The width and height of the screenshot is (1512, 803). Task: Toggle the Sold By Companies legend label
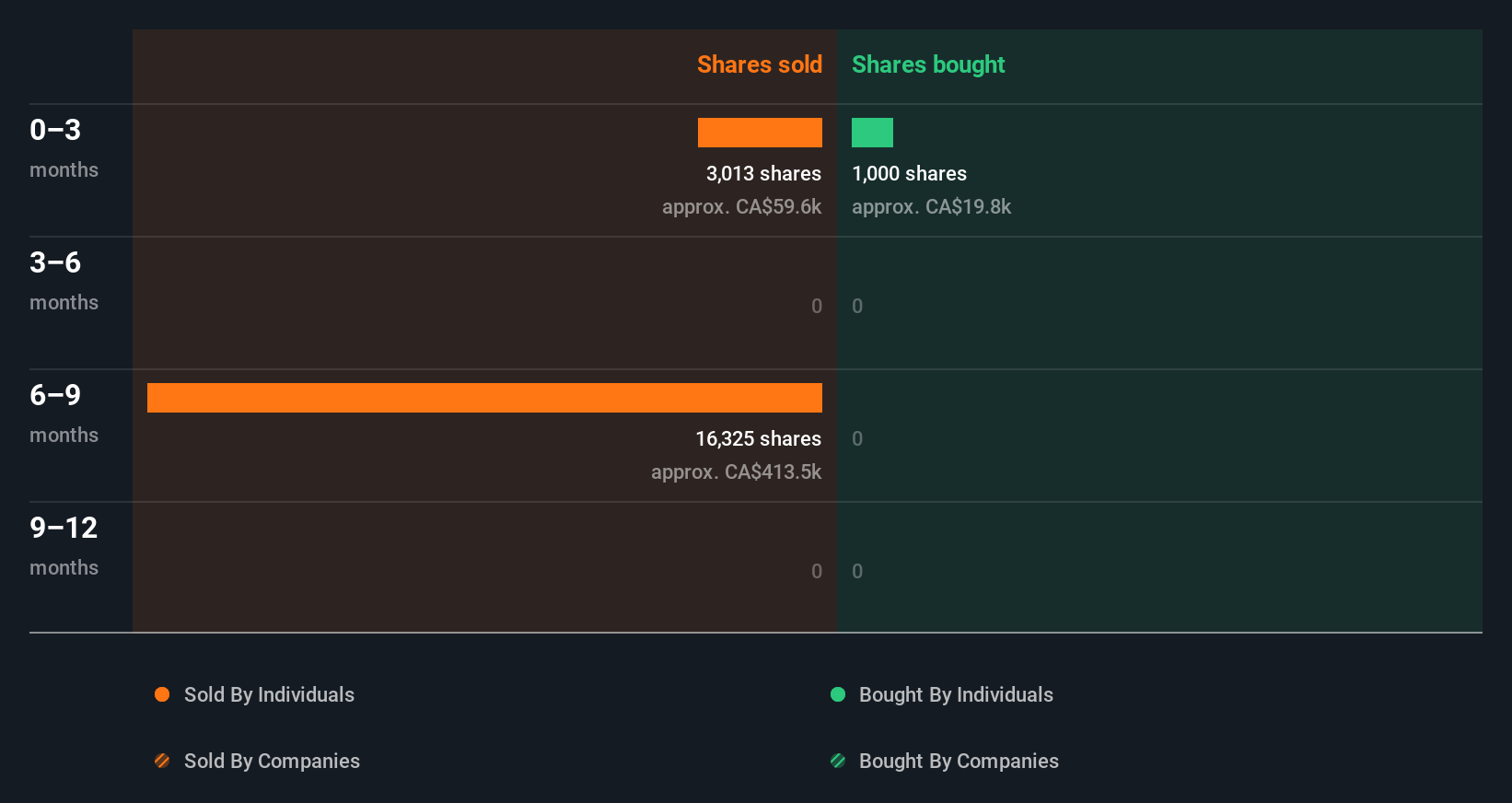point(272,762)
